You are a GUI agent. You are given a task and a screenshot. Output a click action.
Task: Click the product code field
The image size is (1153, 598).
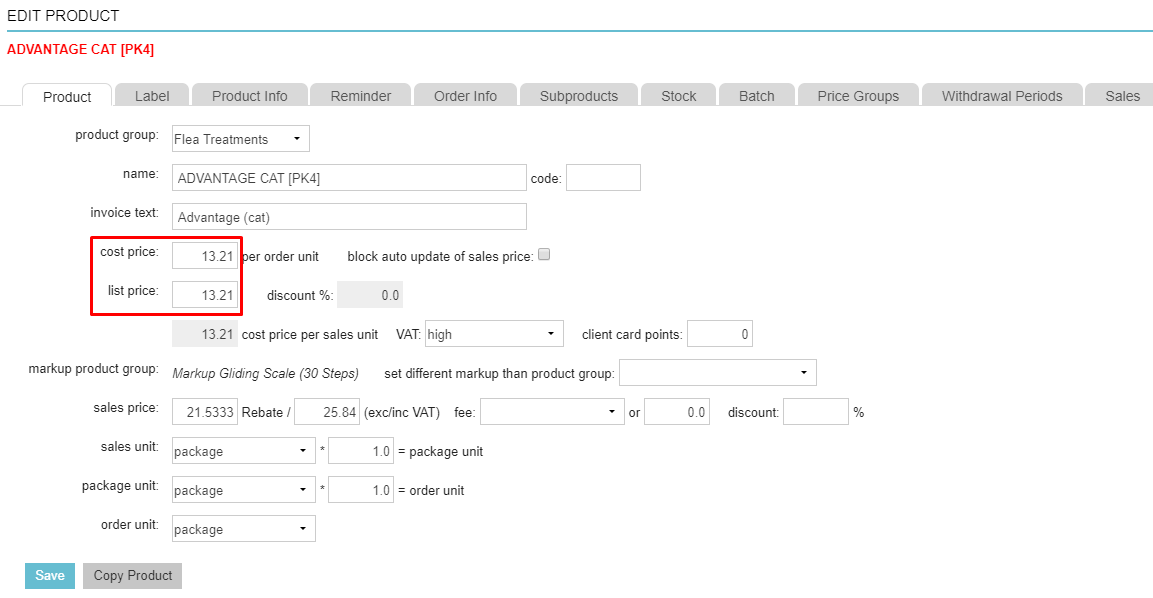tap(603, 178)
